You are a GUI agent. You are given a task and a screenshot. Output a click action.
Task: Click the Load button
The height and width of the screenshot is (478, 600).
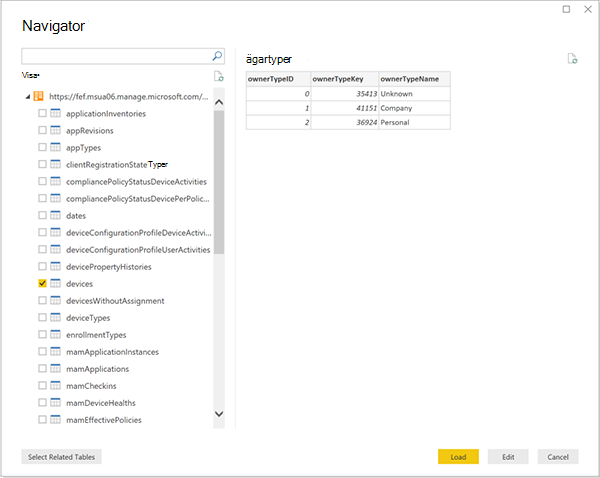(458, 457)
